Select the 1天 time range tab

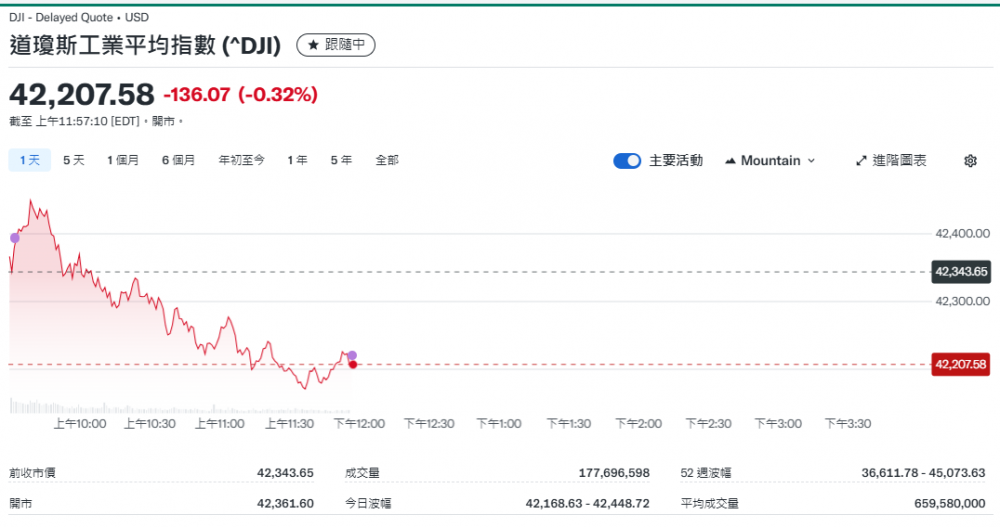29,160
